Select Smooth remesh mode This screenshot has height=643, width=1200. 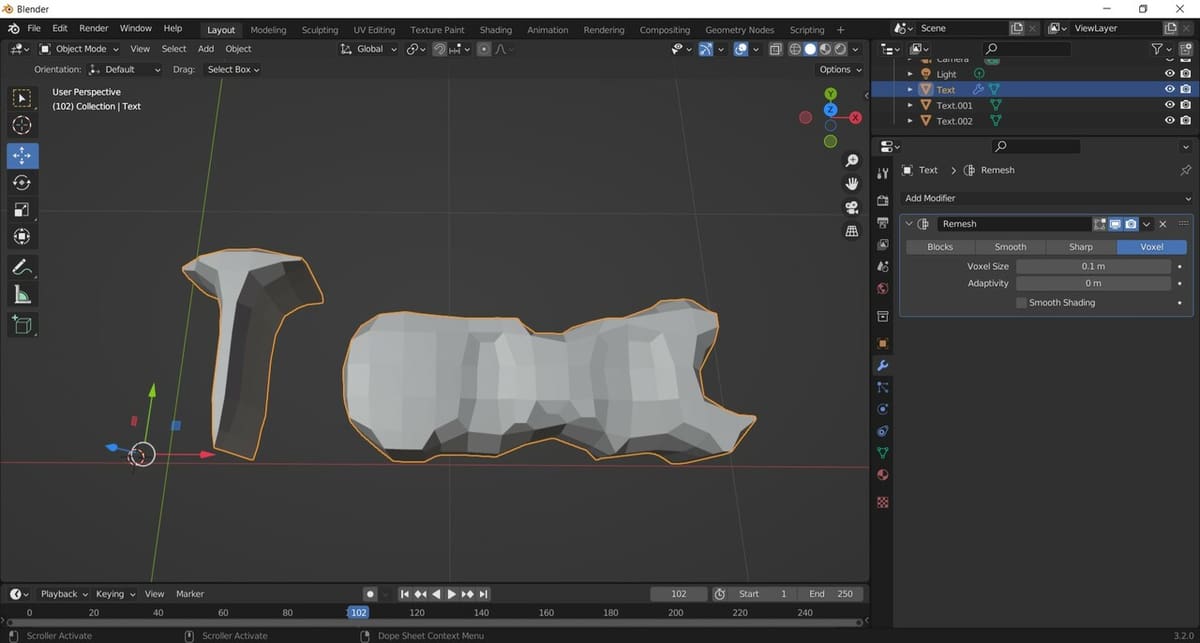pos(1010,246)
